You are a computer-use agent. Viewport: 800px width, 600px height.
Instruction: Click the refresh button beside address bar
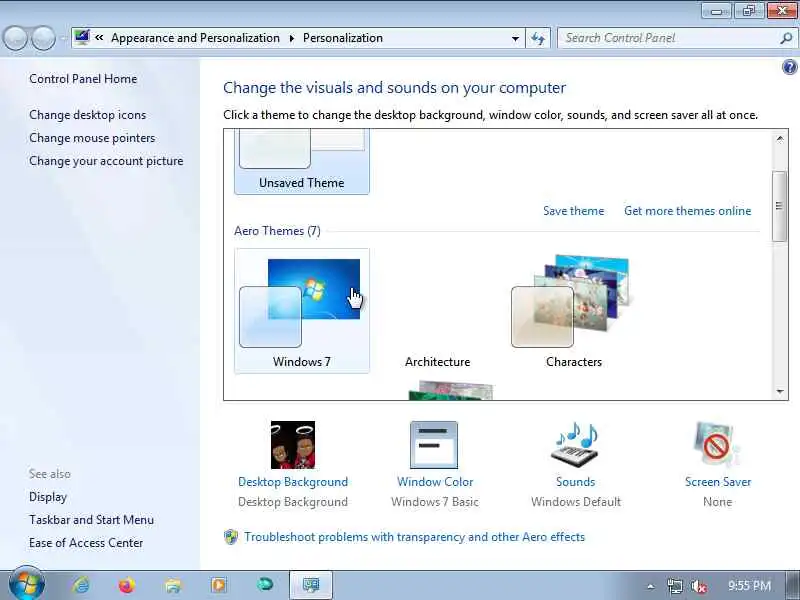tap(538, 38)
